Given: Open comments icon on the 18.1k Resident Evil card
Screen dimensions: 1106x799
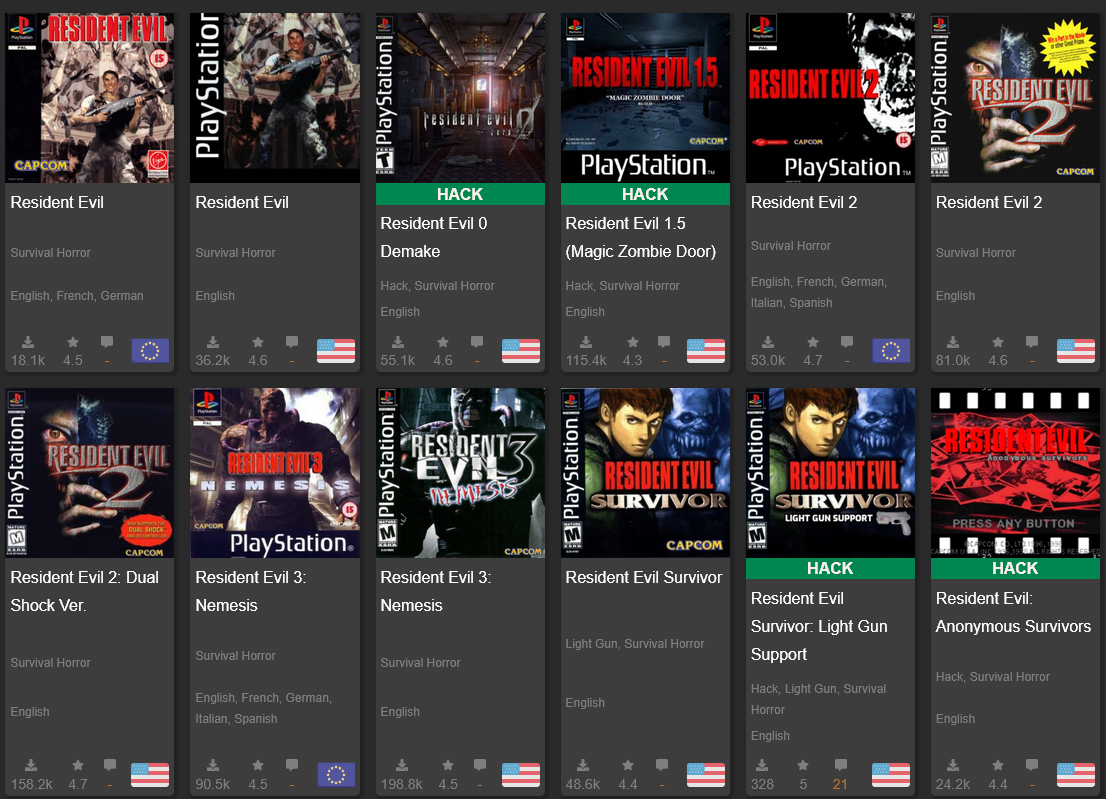Looking at the screenshot, I should (x=107, y=341).
